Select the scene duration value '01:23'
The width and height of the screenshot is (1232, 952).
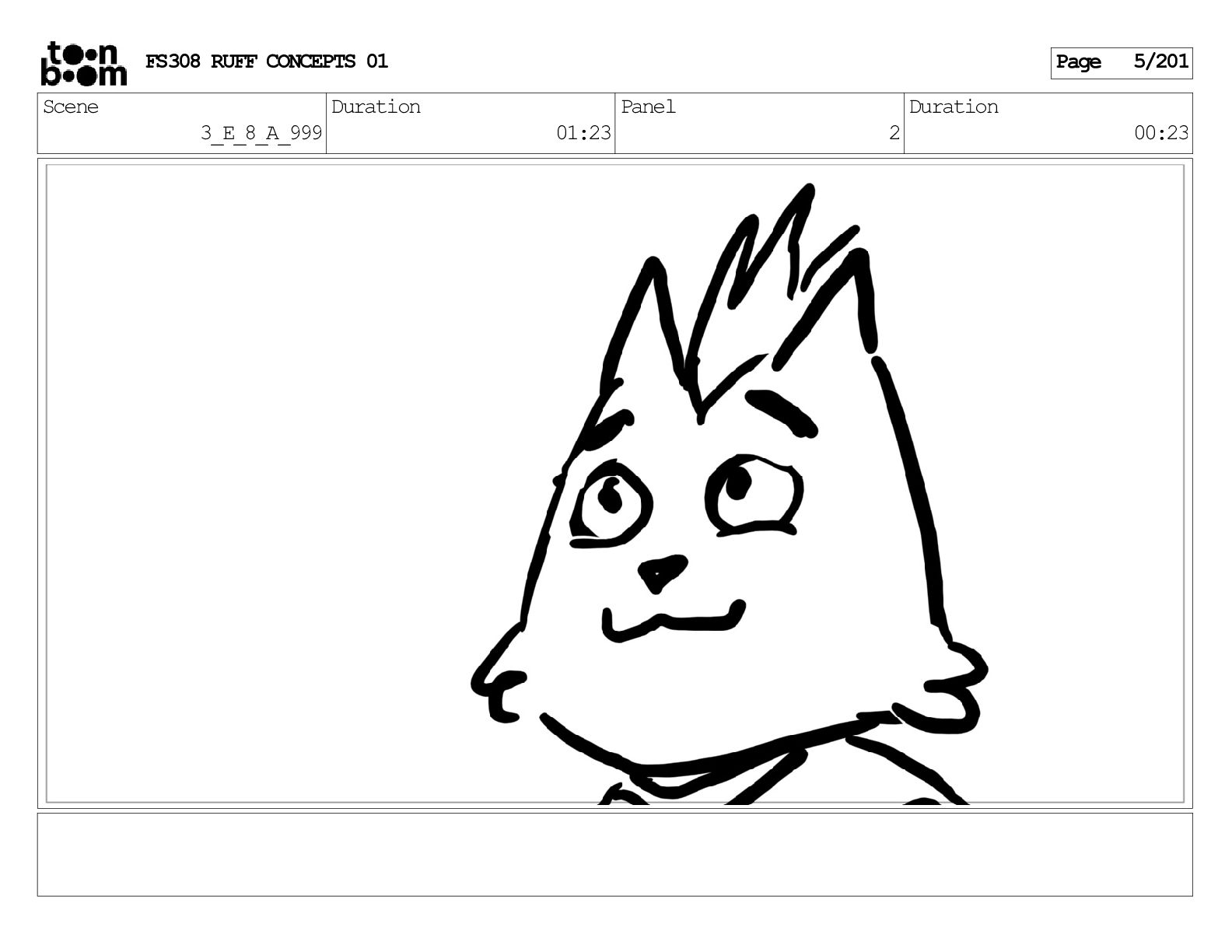click(x=583, y=133)
